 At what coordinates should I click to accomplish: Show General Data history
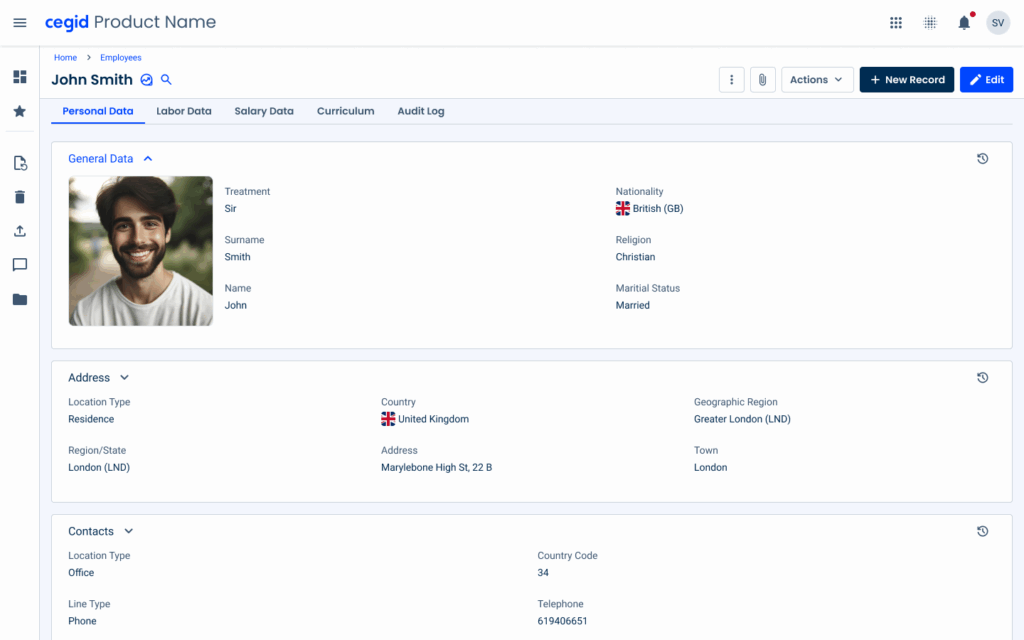[x=982, y=159]
